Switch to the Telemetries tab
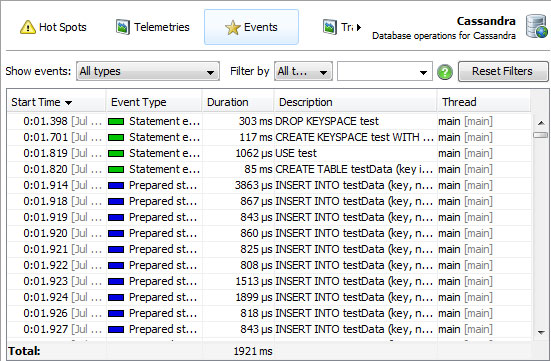This screenshot has height=361, width=551. click(152, 27)
